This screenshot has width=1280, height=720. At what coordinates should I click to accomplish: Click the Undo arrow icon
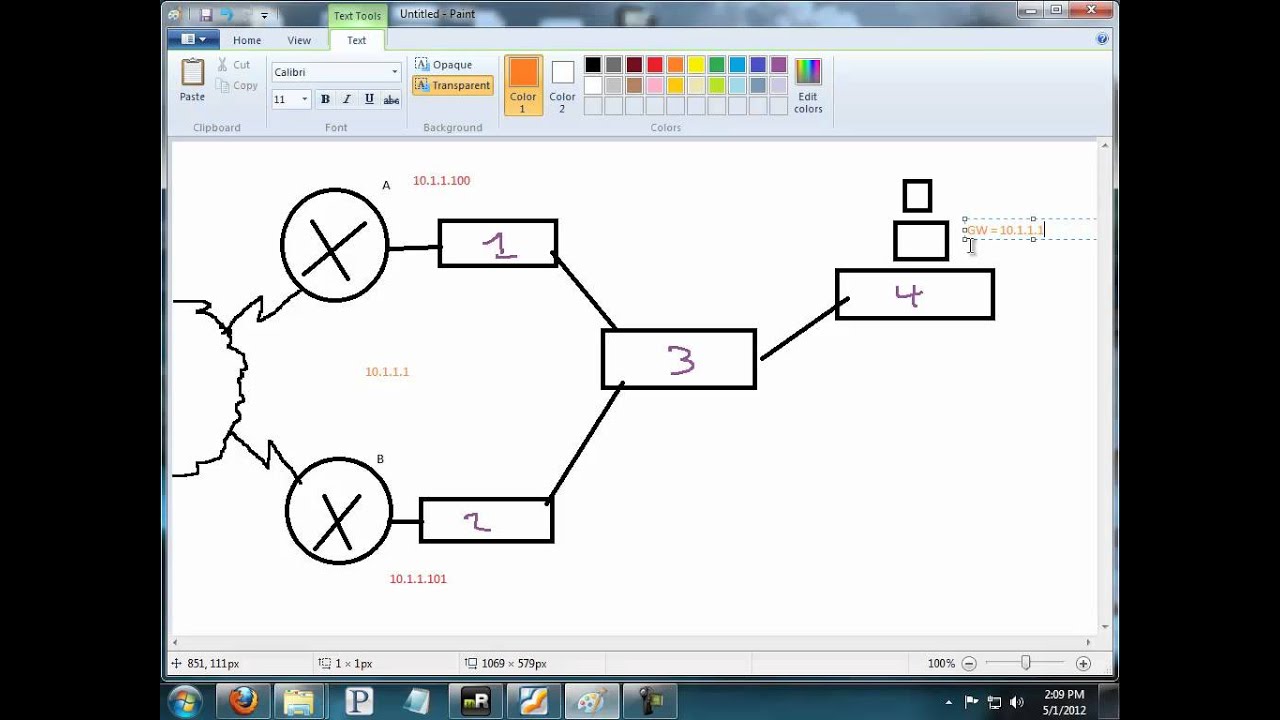click(226, 15)
